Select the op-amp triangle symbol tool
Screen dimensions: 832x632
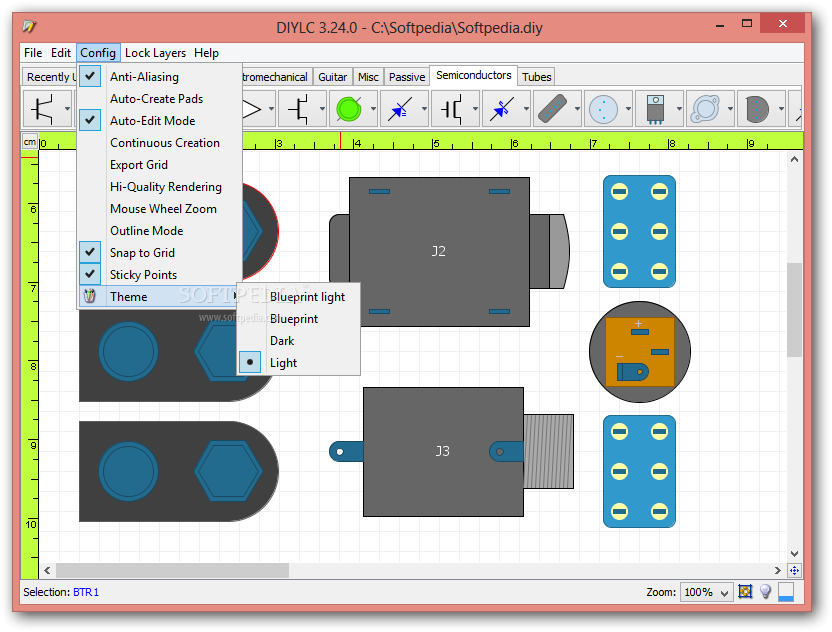tap(252, 109)
